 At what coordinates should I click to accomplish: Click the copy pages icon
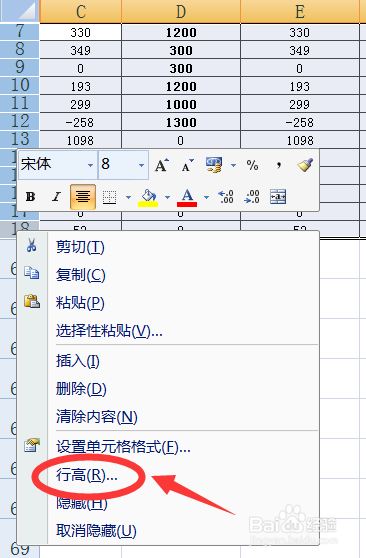pyautogui.click(x=32, y=273)
